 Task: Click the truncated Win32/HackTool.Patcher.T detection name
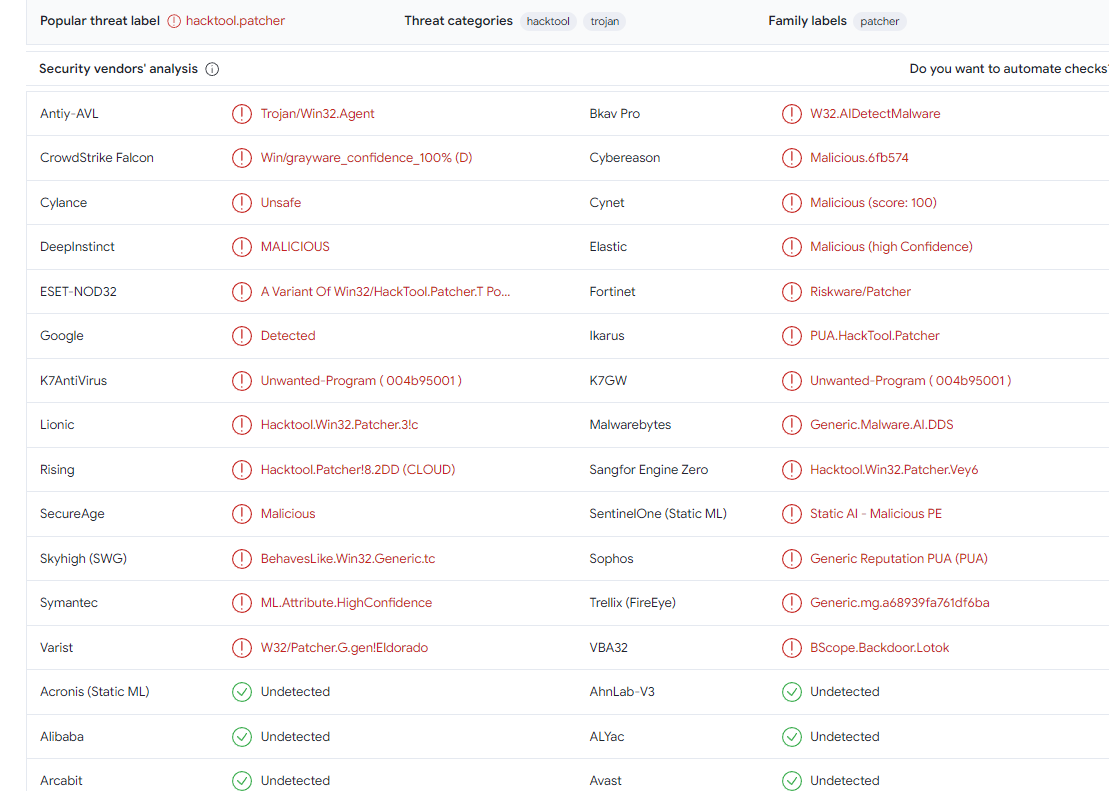coord(385,291)
